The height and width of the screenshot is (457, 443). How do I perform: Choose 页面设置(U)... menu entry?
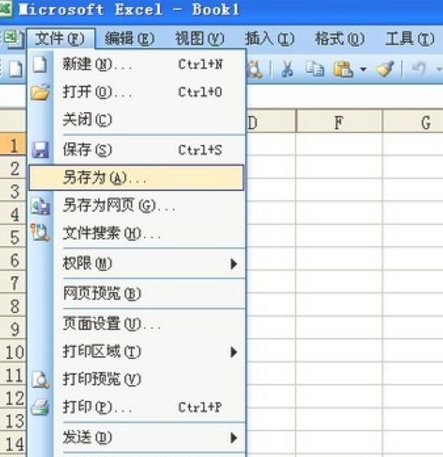[x=137, y=324]
